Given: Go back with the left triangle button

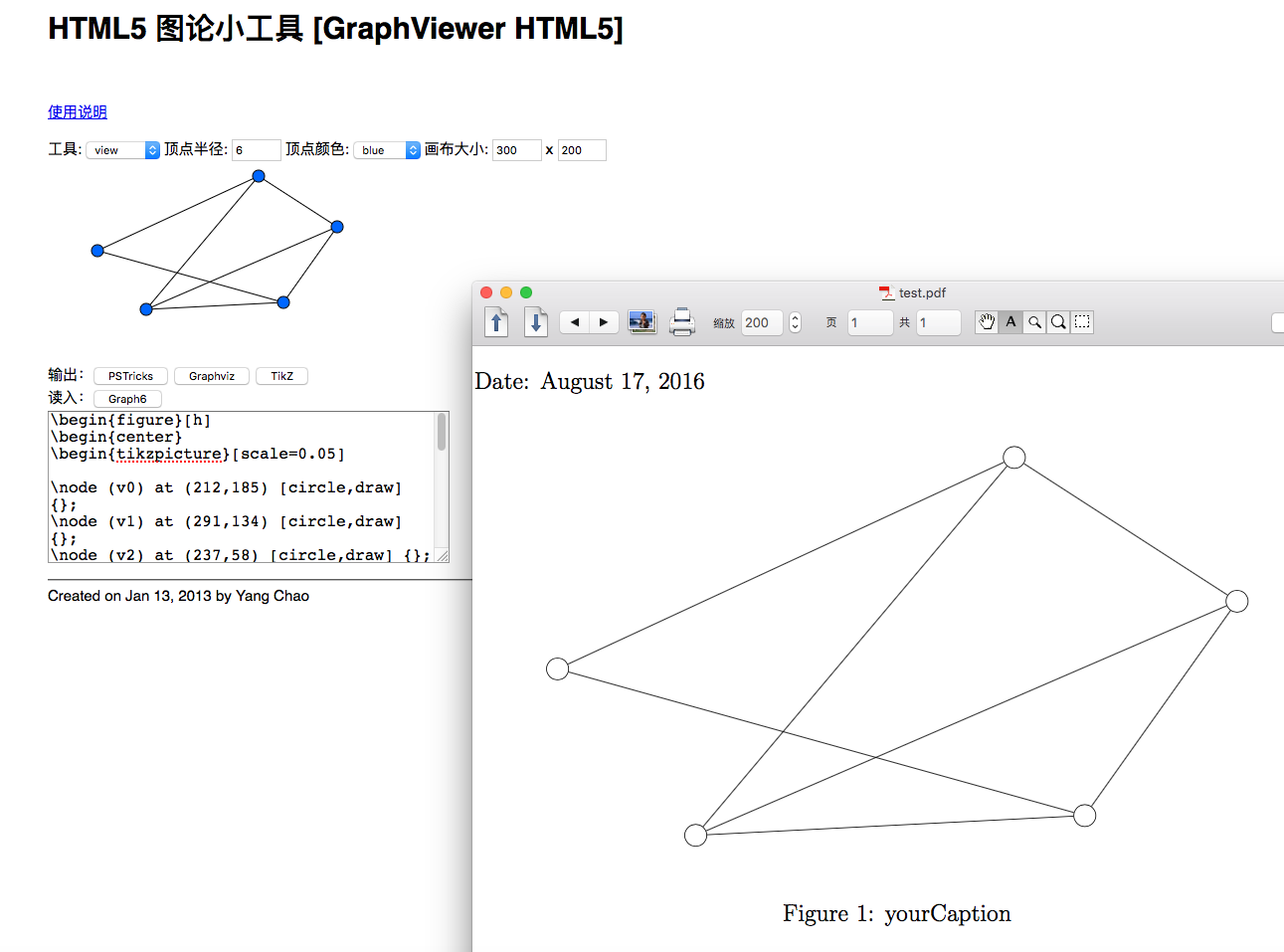Looking at the screenshot, I should 575,322.
